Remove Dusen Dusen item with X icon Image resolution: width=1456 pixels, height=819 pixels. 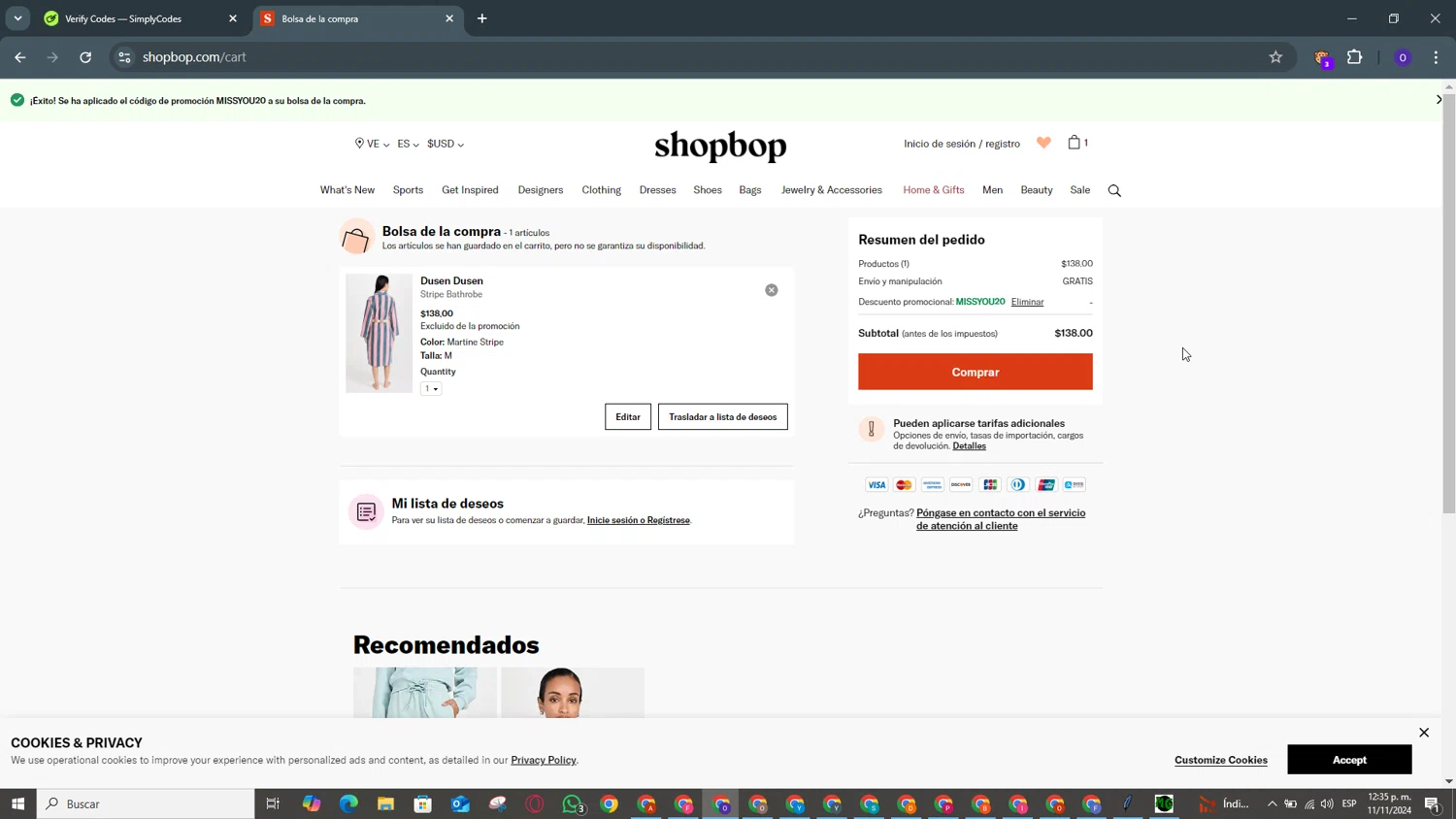click(x=772, y=290)
